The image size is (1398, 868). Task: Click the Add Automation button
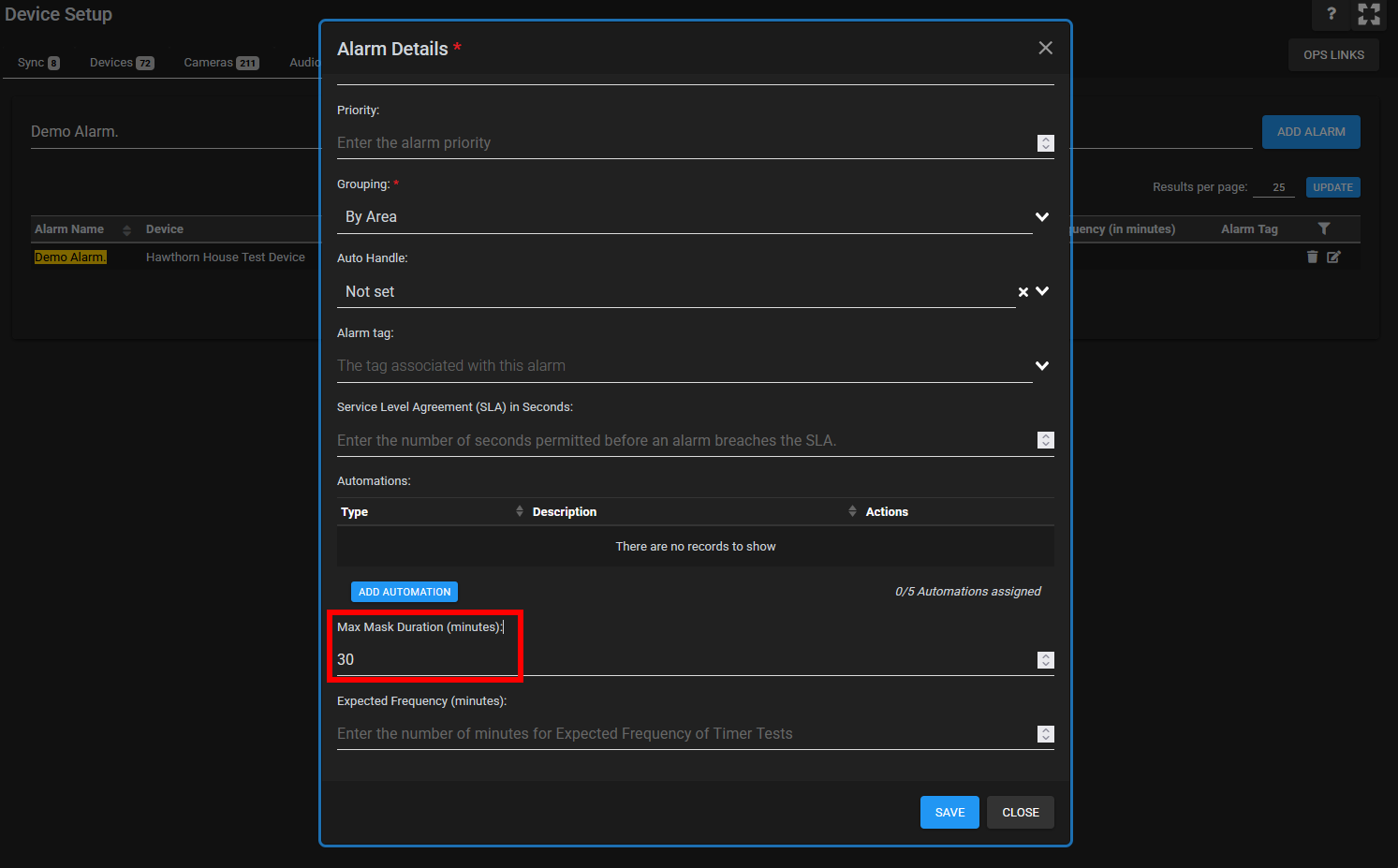coord(405,592)
